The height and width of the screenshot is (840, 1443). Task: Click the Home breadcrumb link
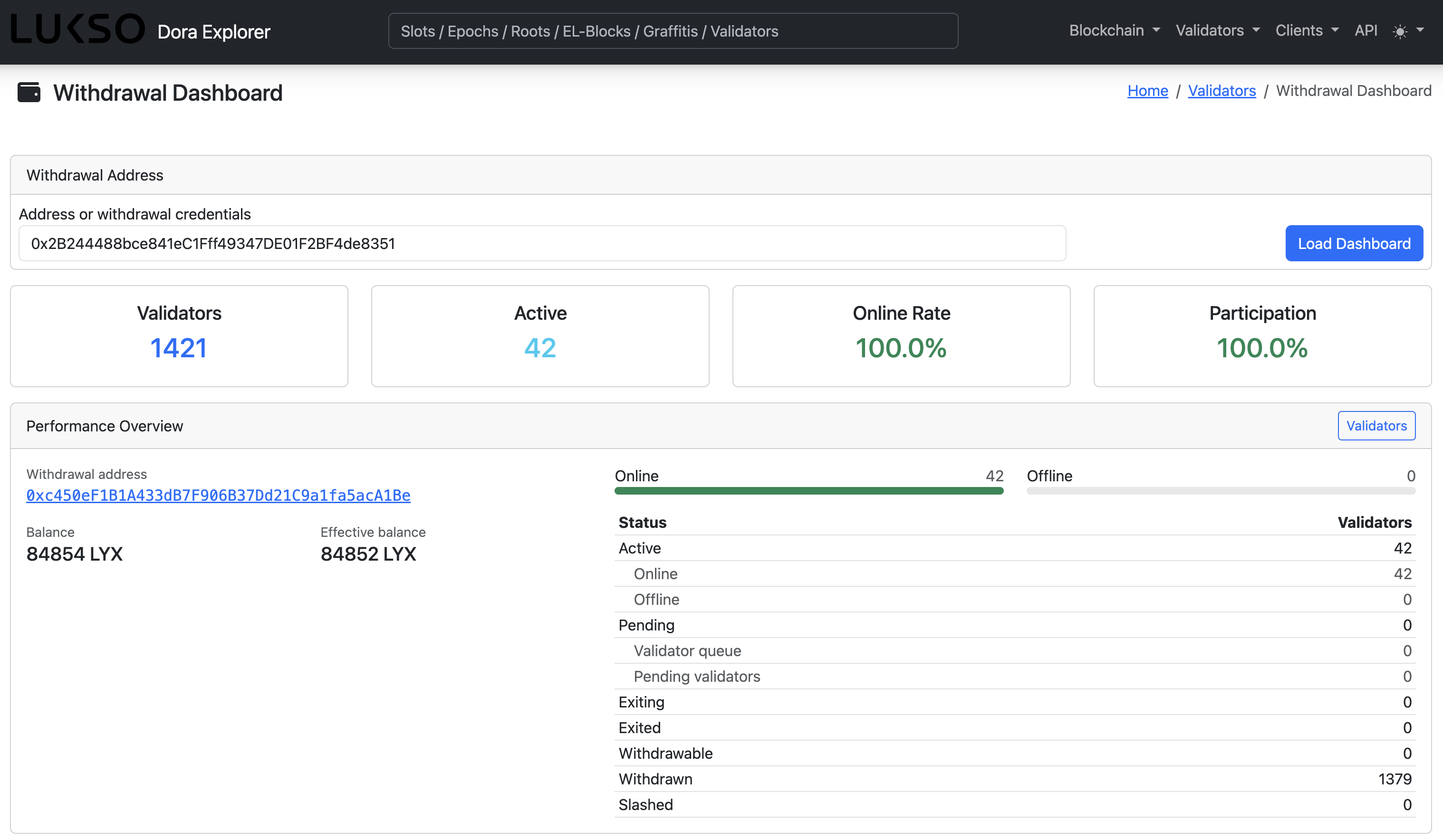point(1147,90)
